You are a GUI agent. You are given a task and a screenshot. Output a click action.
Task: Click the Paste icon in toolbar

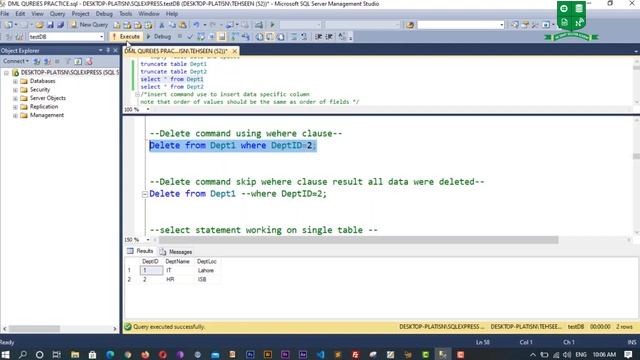click(183, 25)
